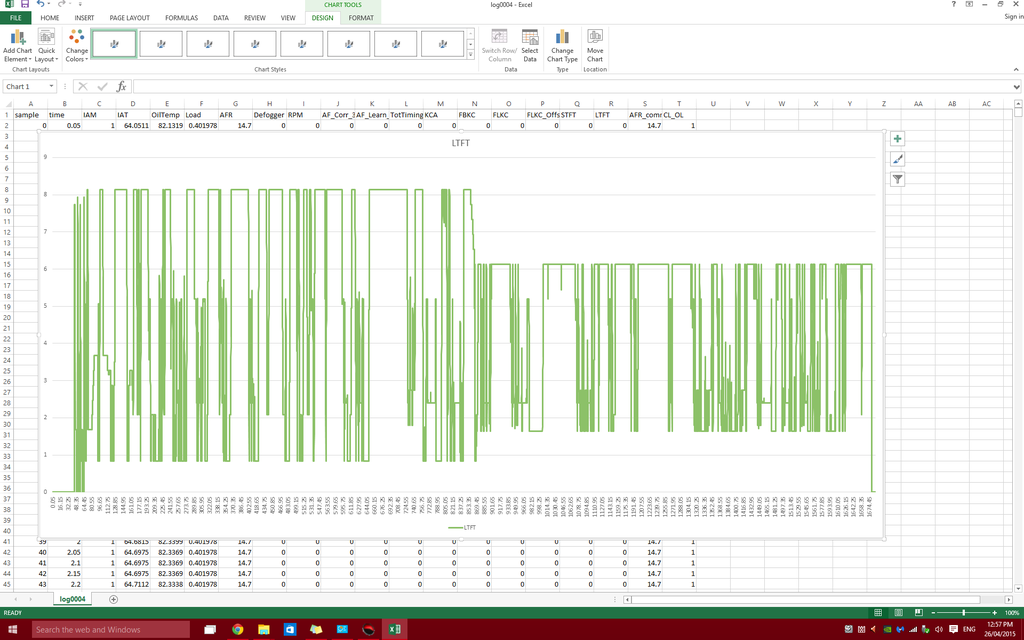The image size is (1024, 640).
Task: Open Chart Elements plus button beside chart
Action: point(897,139)
